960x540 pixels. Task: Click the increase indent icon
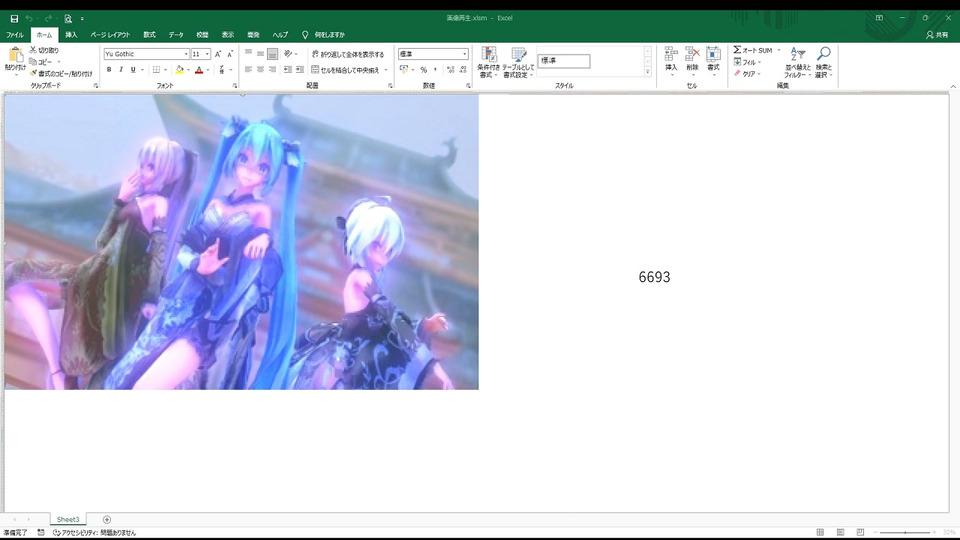(300, 70)
